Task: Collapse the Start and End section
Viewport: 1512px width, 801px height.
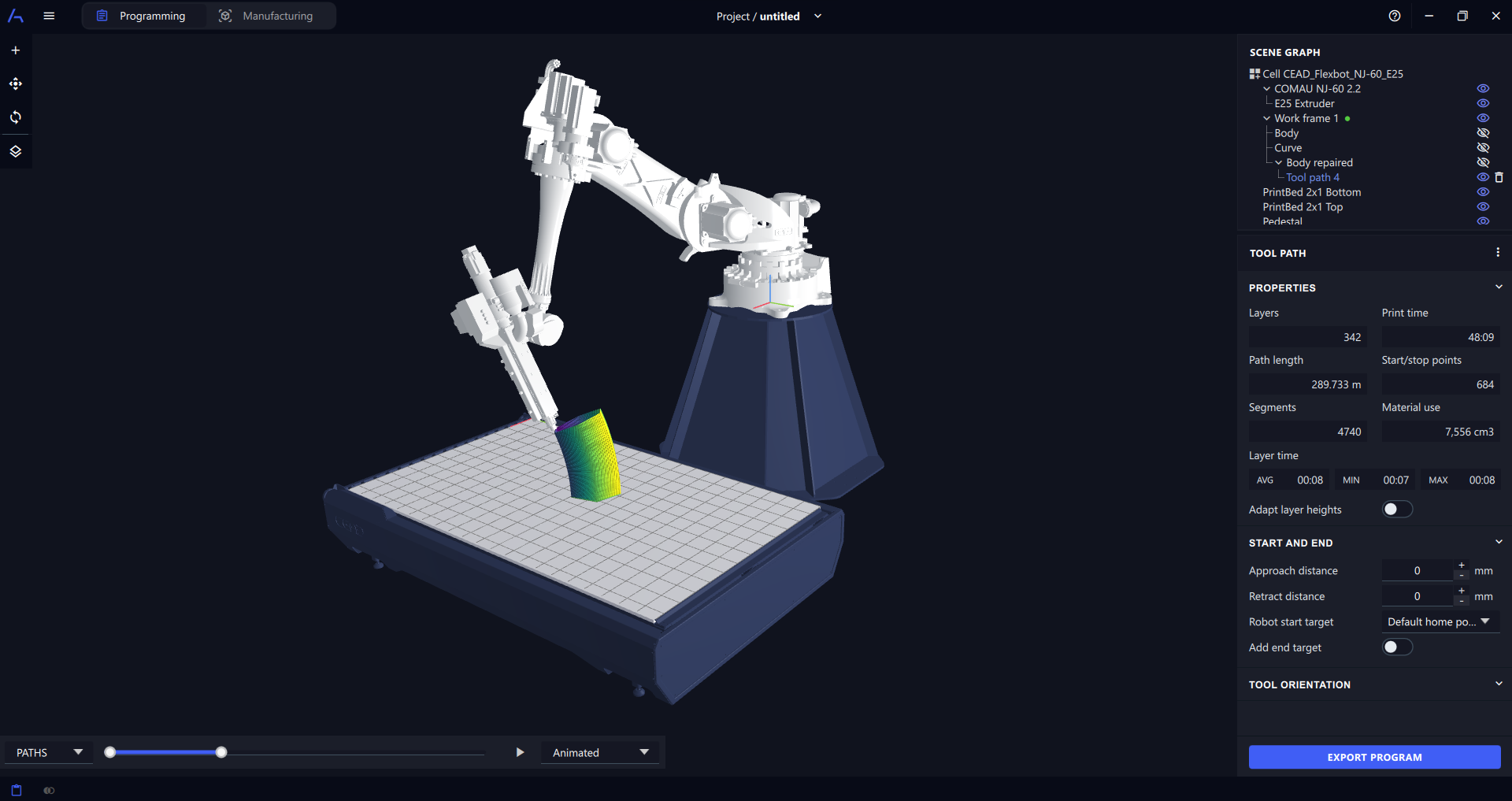Action: click(x=1499, y=543)
